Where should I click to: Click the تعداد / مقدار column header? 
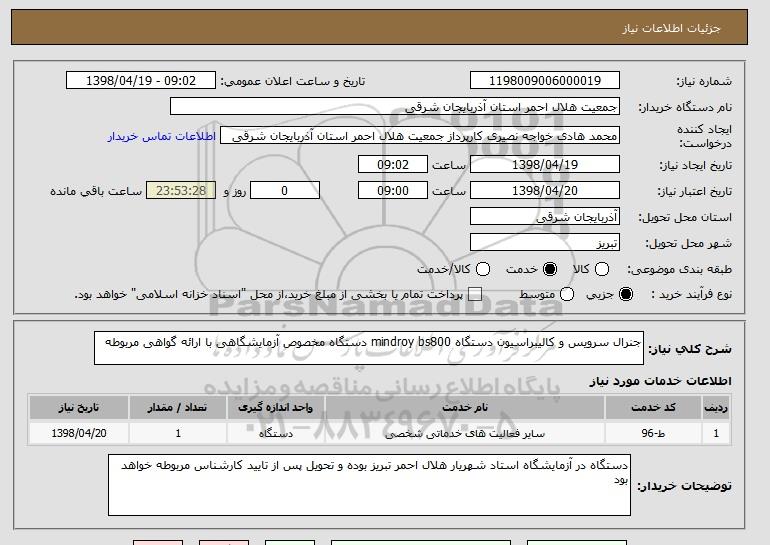pos(178,408)
